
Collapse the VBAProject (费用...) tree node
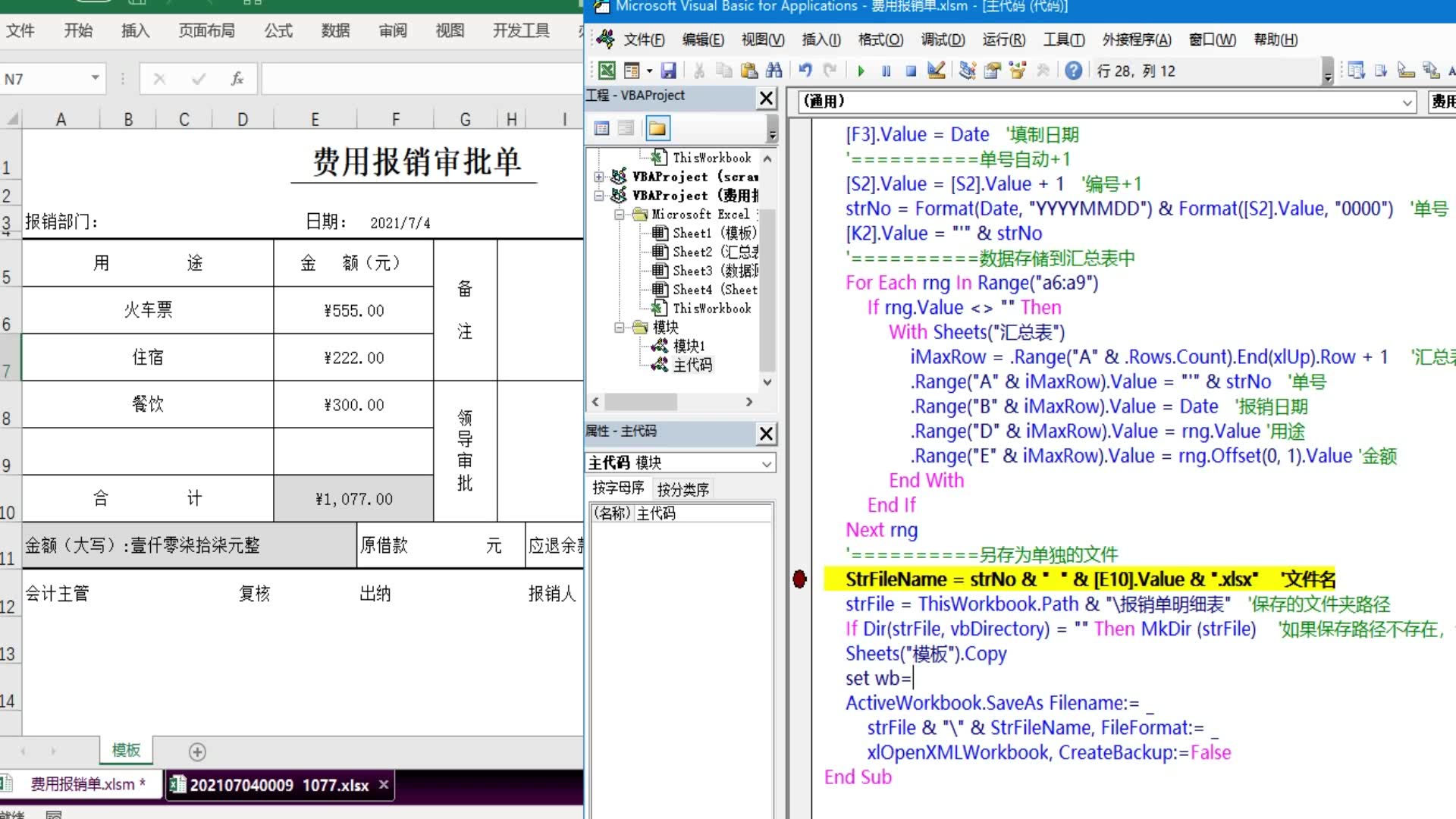599,196
